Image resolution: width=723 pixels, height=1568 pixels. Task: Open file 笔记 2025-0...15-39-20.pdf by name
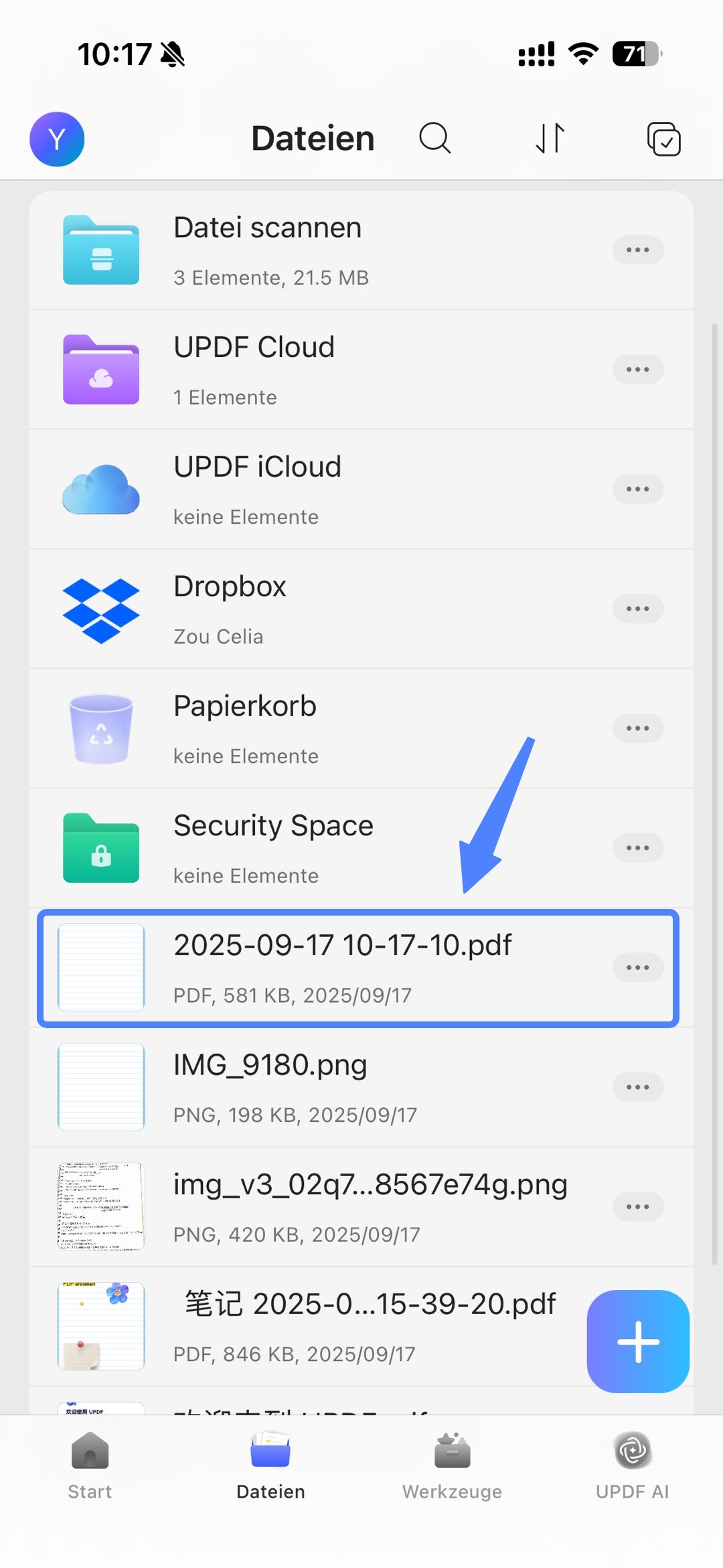tap(370, 1304)
